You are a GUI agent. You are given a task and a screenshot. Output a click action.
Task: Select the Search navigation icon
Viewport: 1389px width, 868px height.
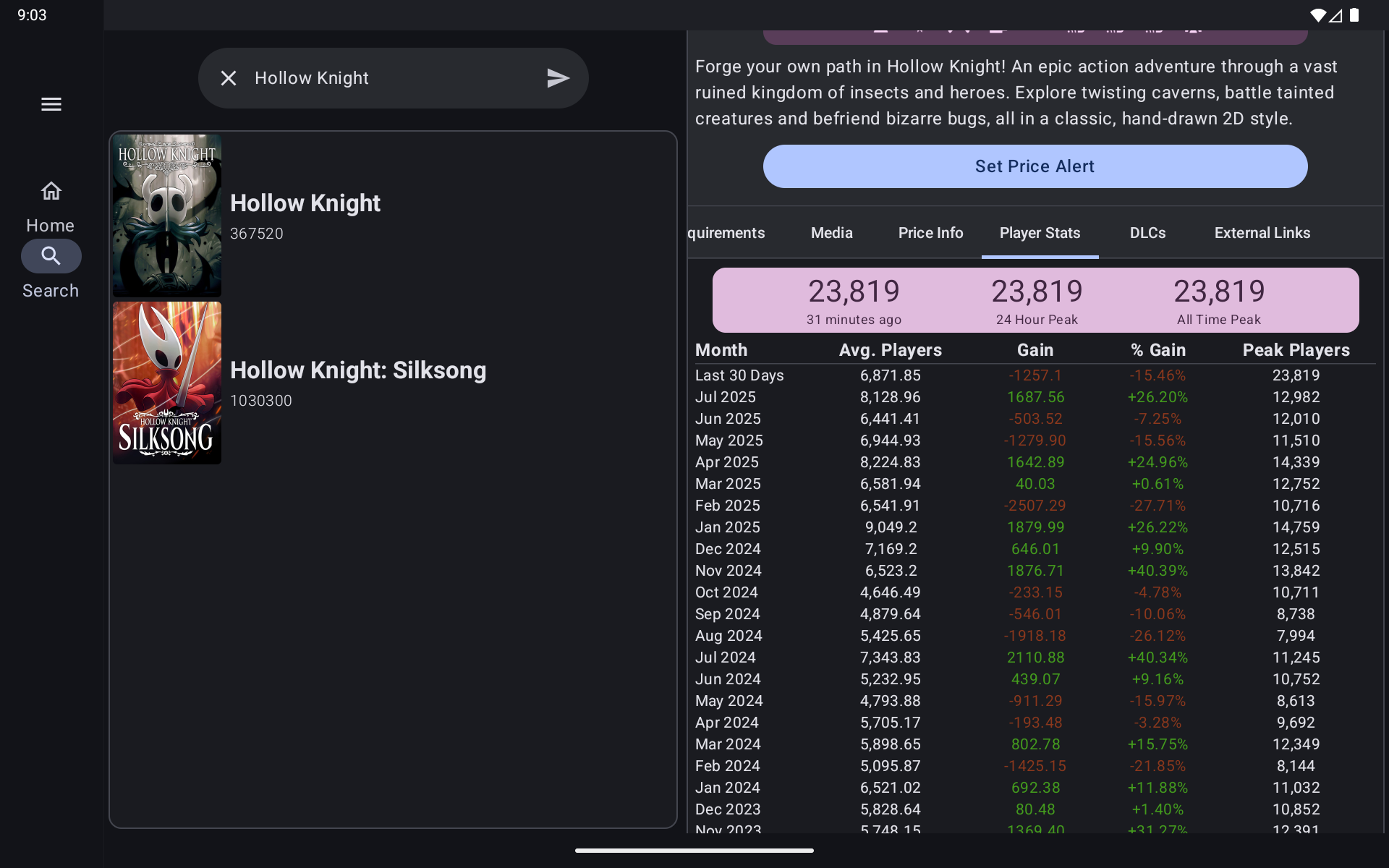click(x=51, y=256)
